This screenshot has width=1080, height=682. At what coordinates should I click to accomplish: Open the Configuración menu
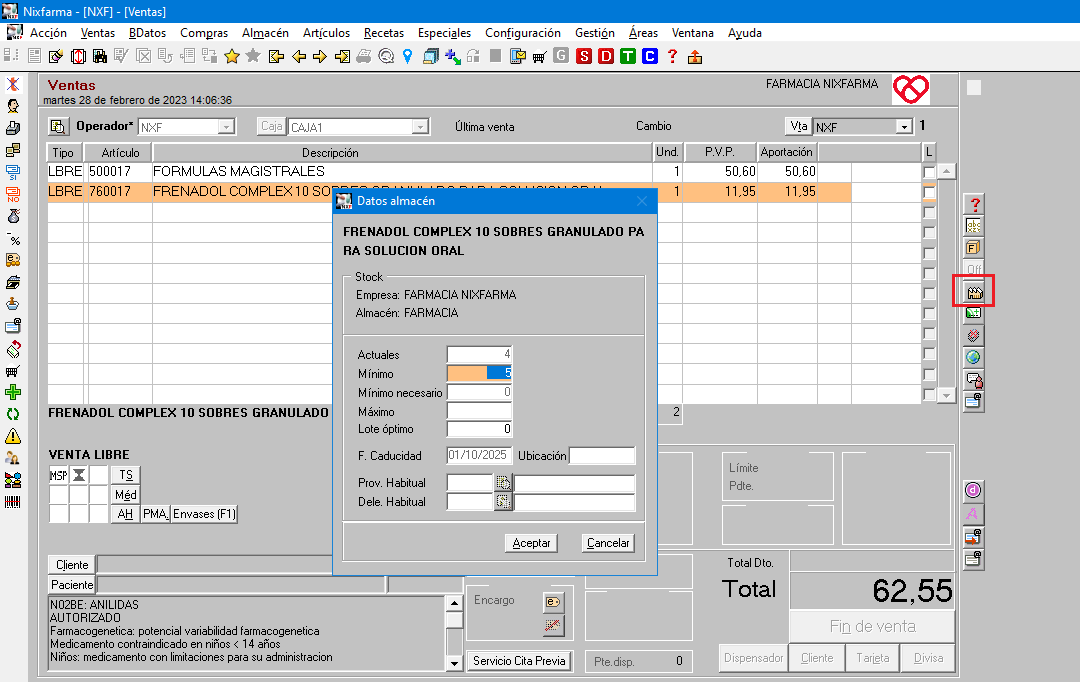pos(523,33)
